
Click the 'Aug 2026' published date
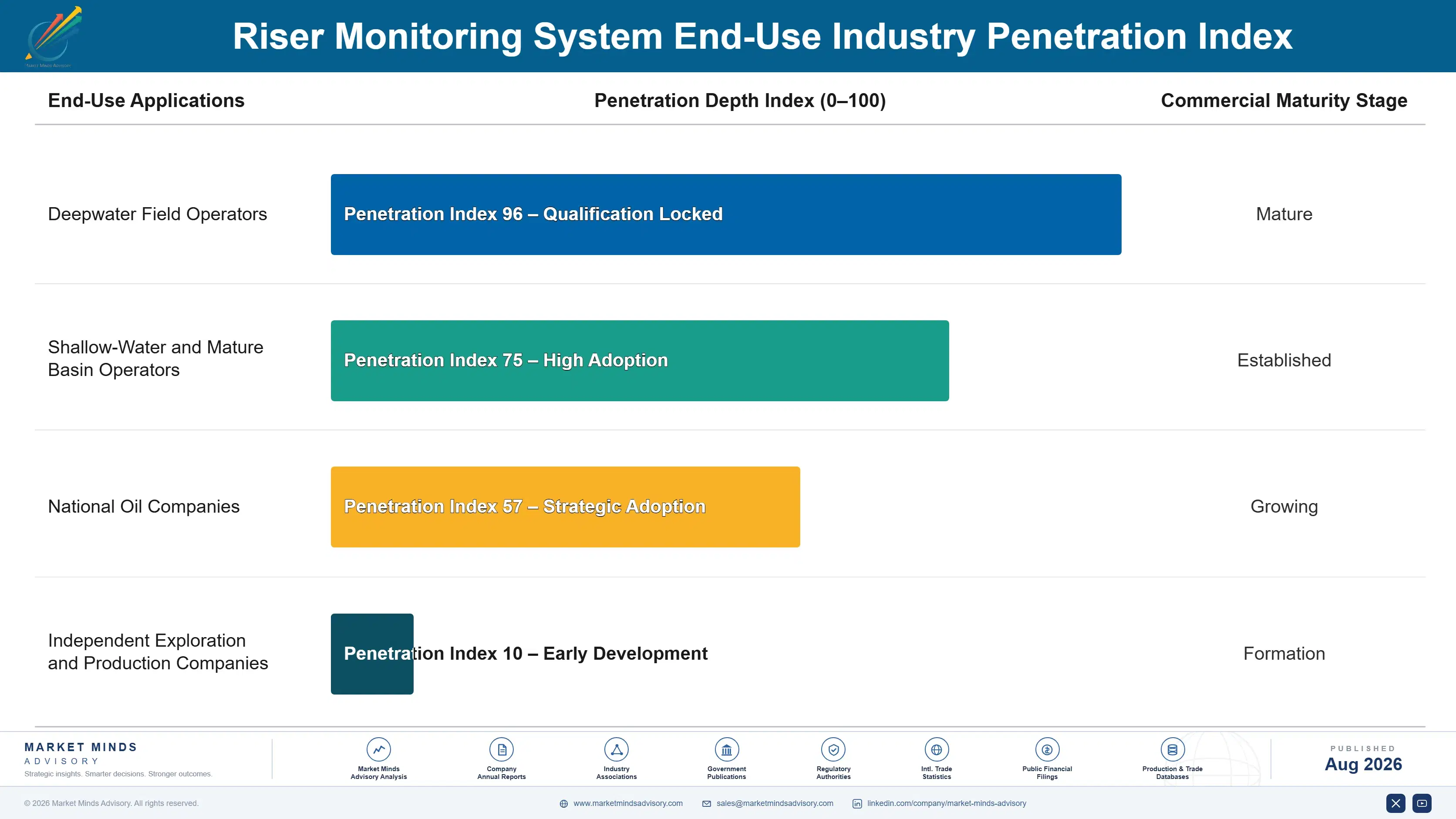[x=1363, y=764]
